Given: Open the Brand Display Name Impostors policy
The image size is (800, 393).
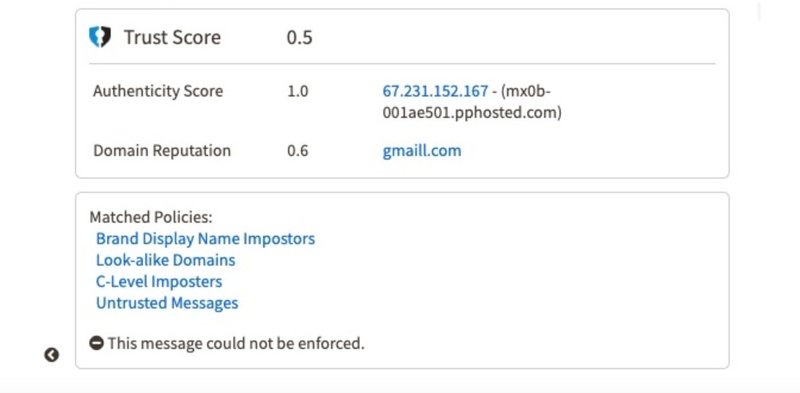Looking at the screenshot, I should click(x=206, y=238).
